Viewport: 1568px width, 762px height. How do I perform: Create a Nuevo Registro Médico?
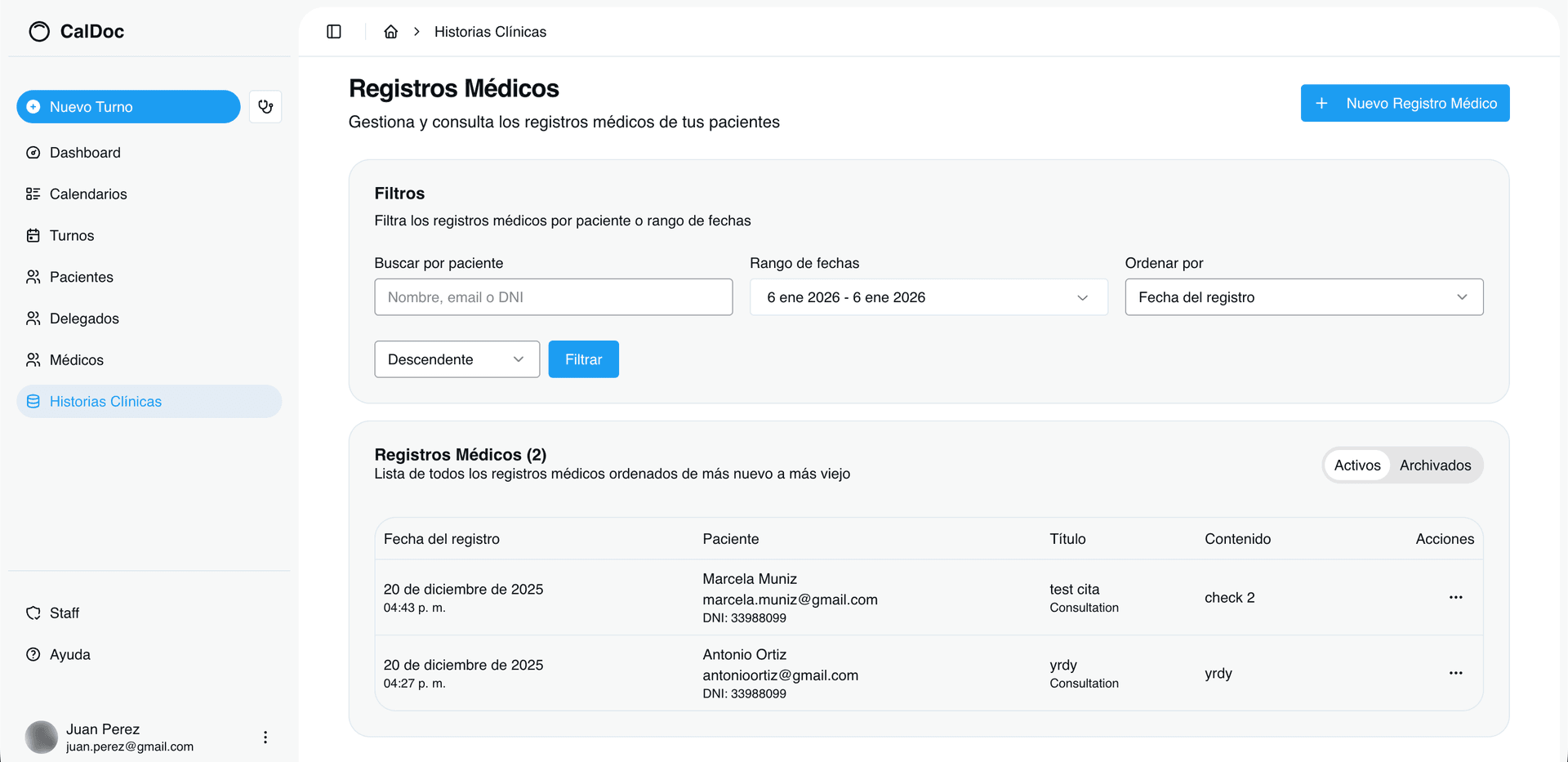(x=1405, y=104)
